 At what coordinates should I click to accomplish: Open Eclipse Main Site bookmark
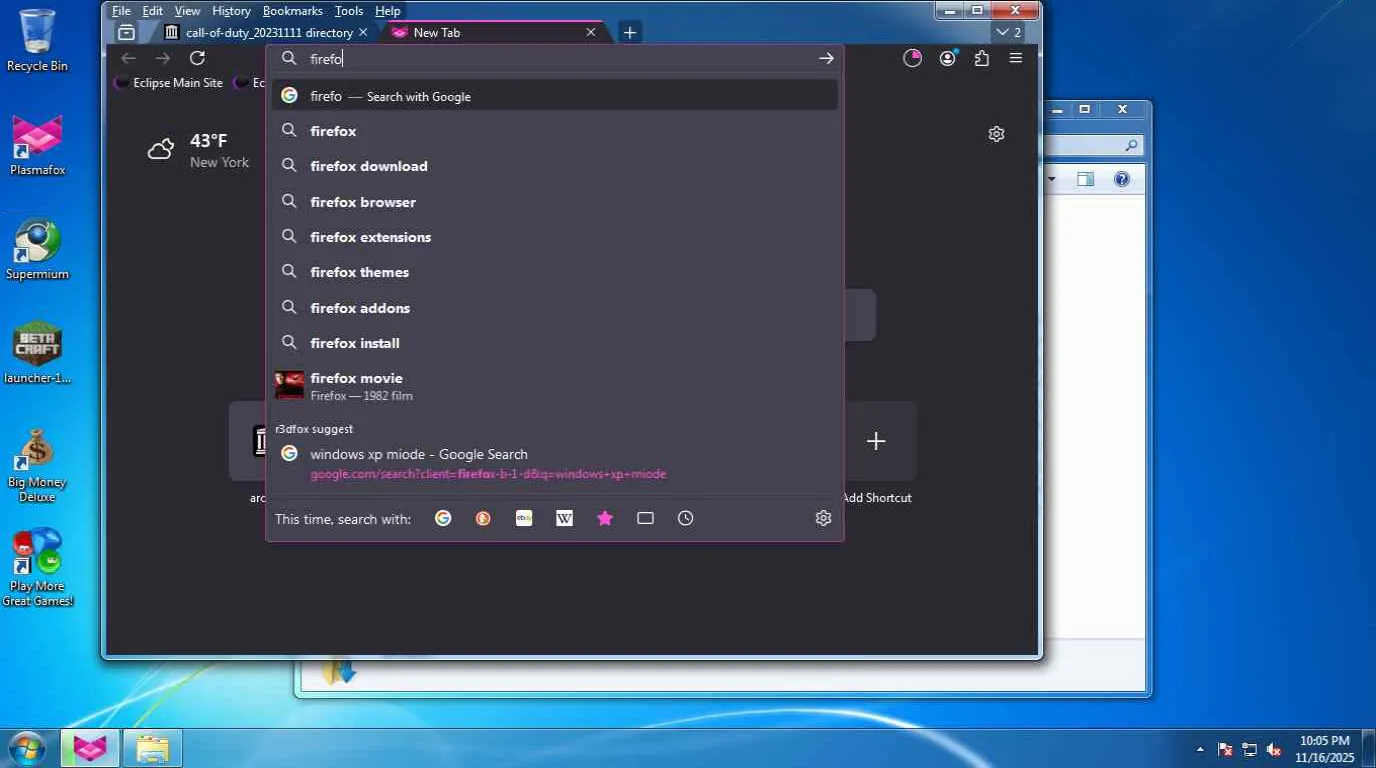tap(168, 83)
